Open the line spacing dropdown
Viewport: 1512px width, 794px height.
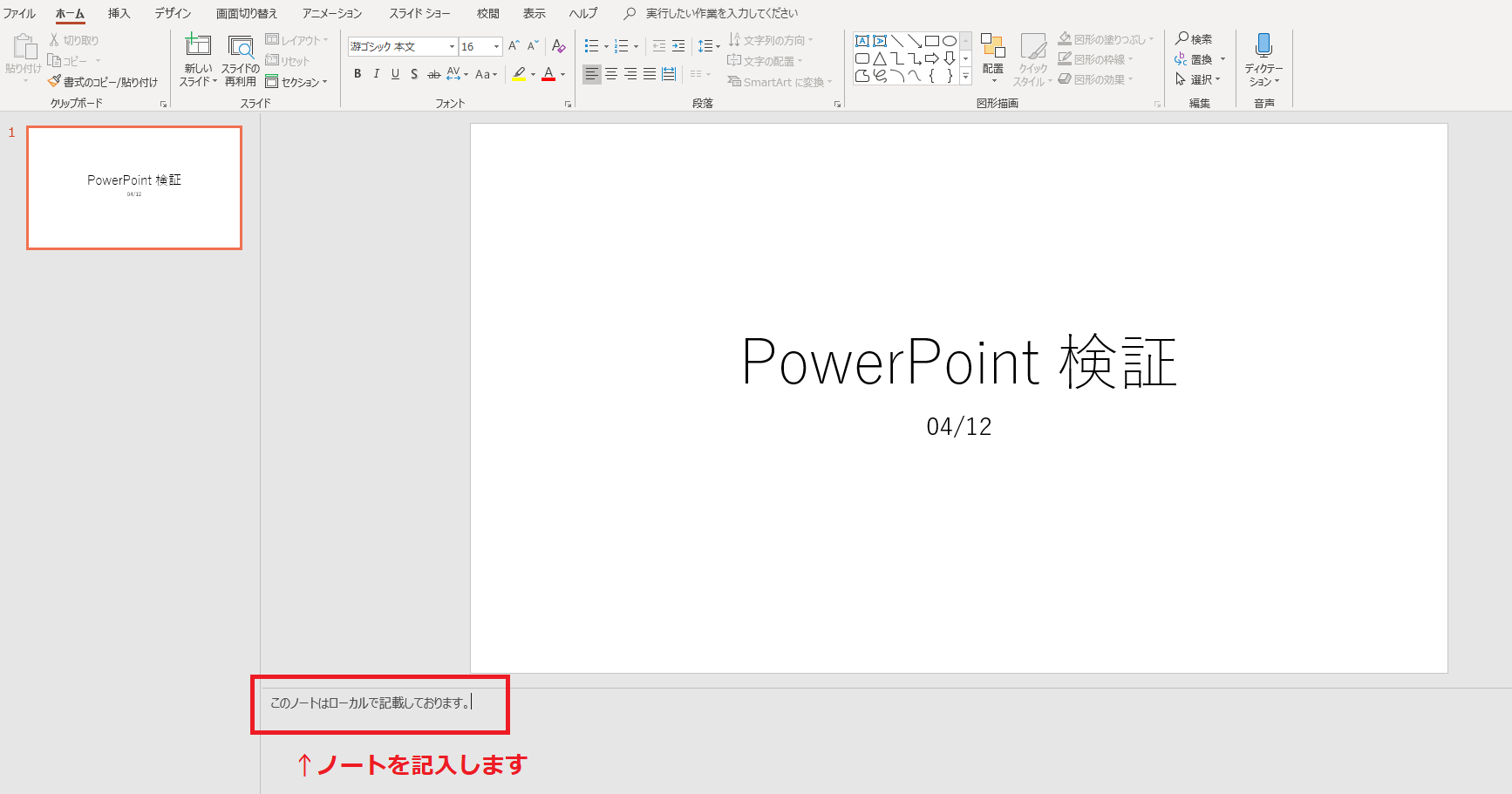709,46
